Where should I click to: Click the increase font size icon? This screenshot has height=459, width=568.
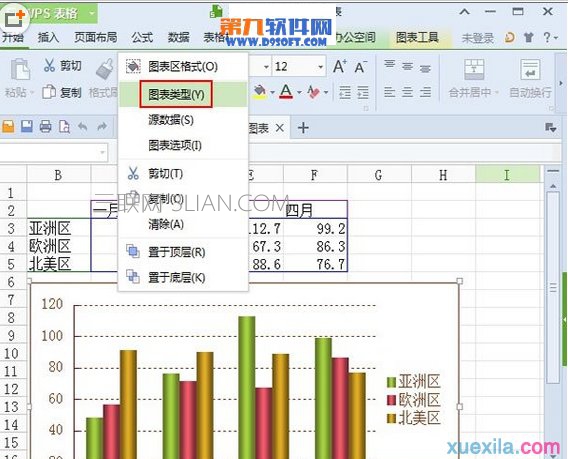coord(340,67)
